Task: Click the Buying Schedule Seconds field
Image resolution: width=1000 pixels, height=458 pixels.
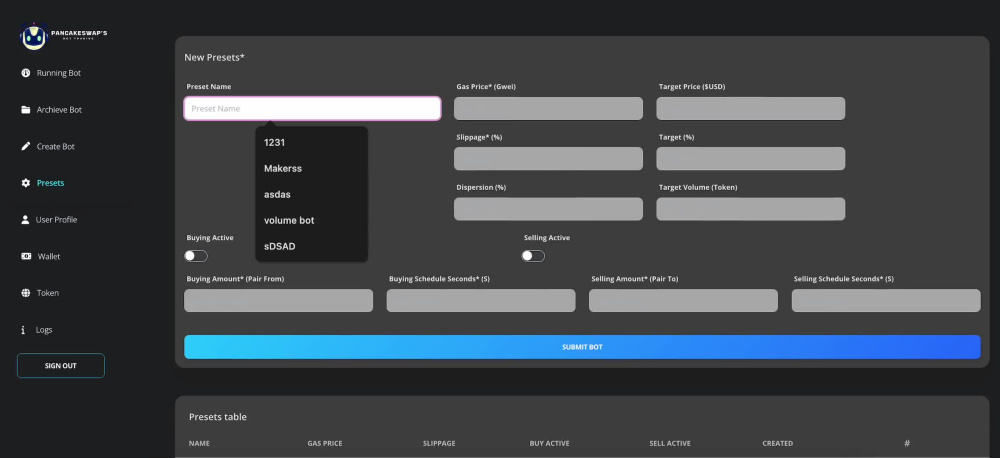Action: point(481,300)
